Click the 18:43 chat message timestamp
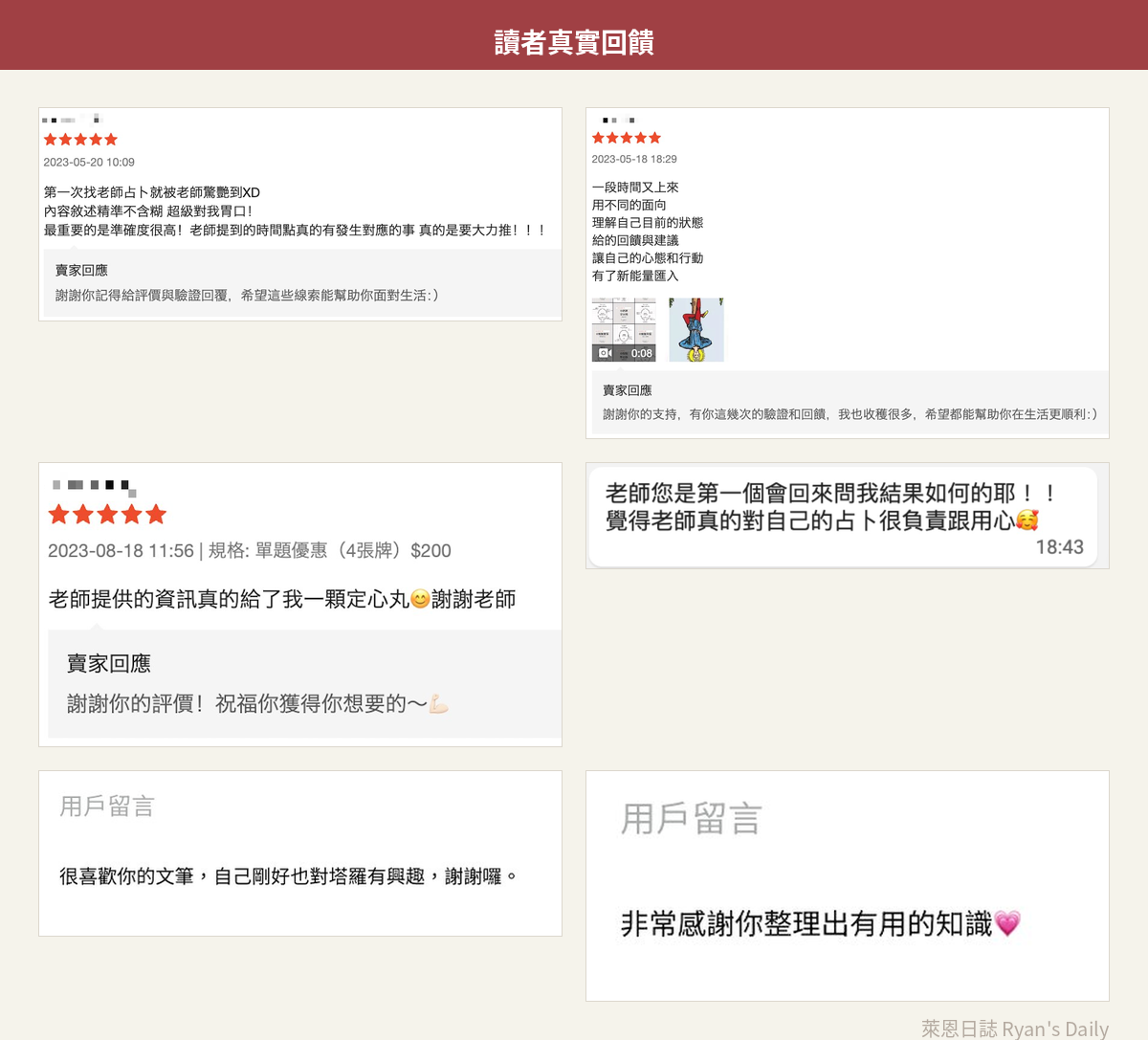This screenshot has width=1148, height=1040. point(1059,547)
